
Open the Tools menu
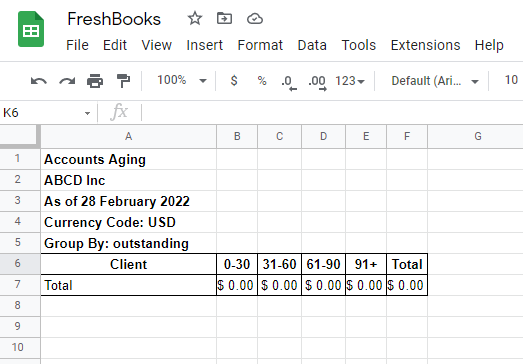coord(359,45)
